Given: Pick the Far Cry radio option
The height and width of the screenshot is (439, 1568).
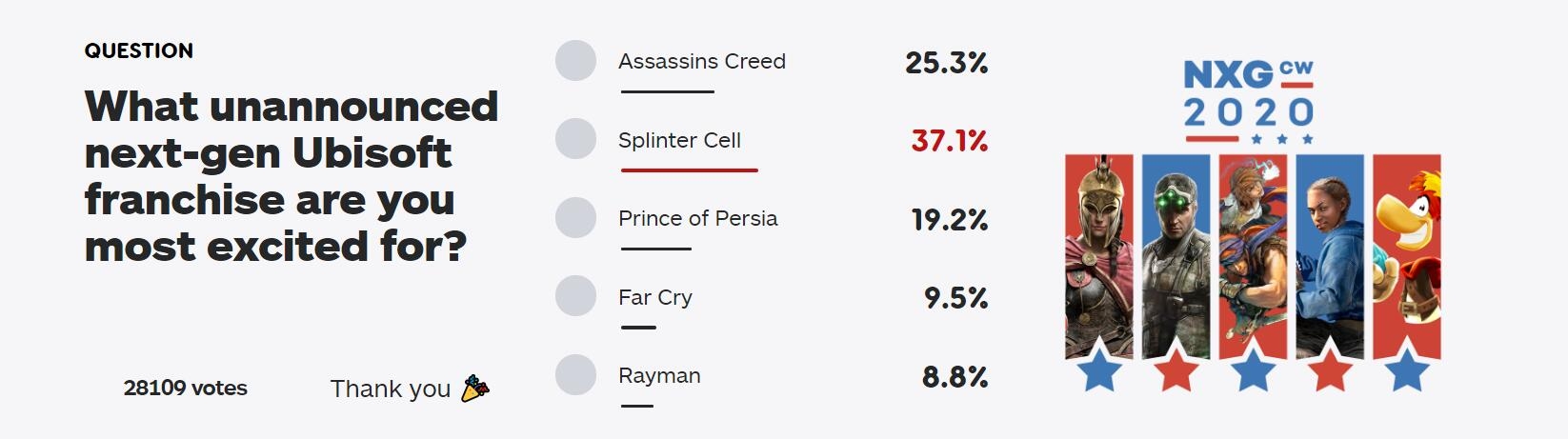Looking at the screenshot, I should (575, 296).
